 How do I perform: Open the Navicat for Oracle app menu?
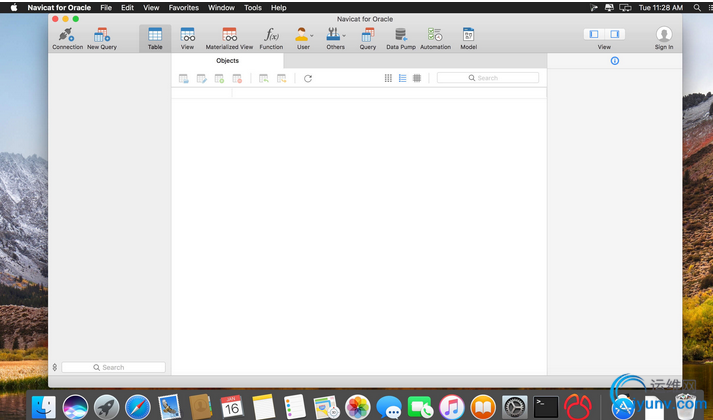(59, 7)
